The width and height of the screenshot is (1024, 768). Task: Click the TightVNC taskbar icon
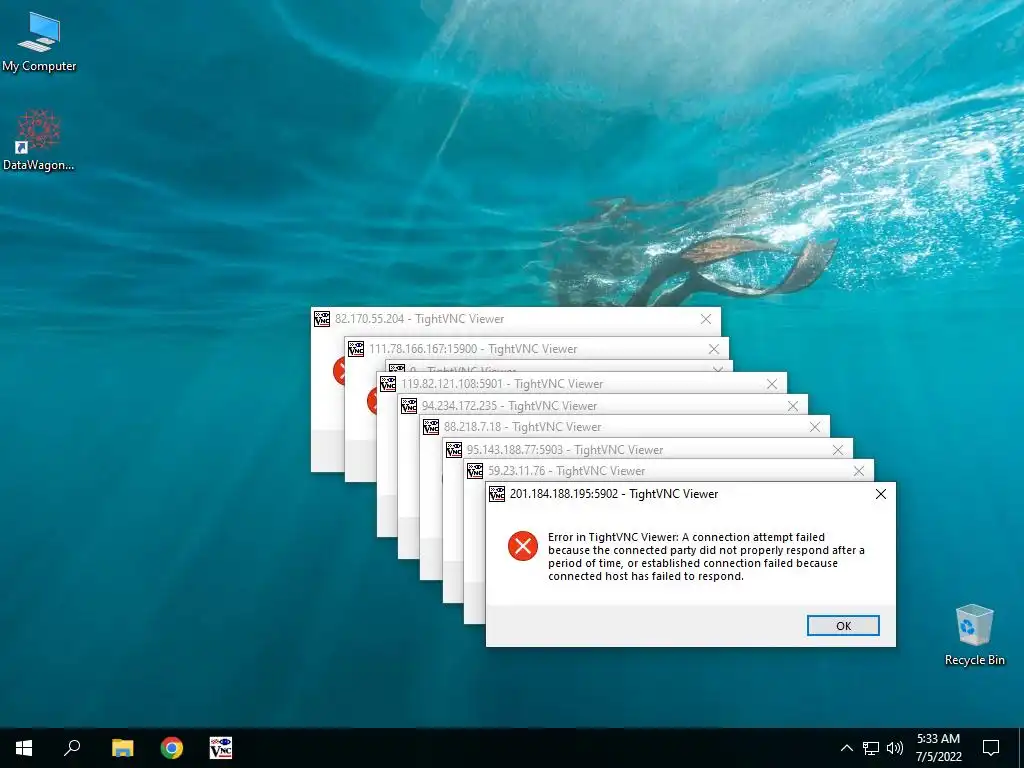221,748
